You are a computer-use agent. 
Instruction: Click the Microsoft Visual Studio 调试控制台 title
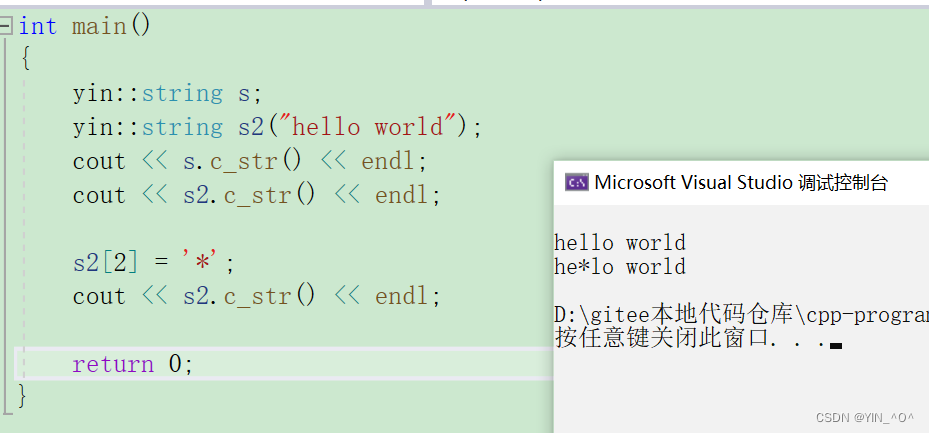pos(740,183)
